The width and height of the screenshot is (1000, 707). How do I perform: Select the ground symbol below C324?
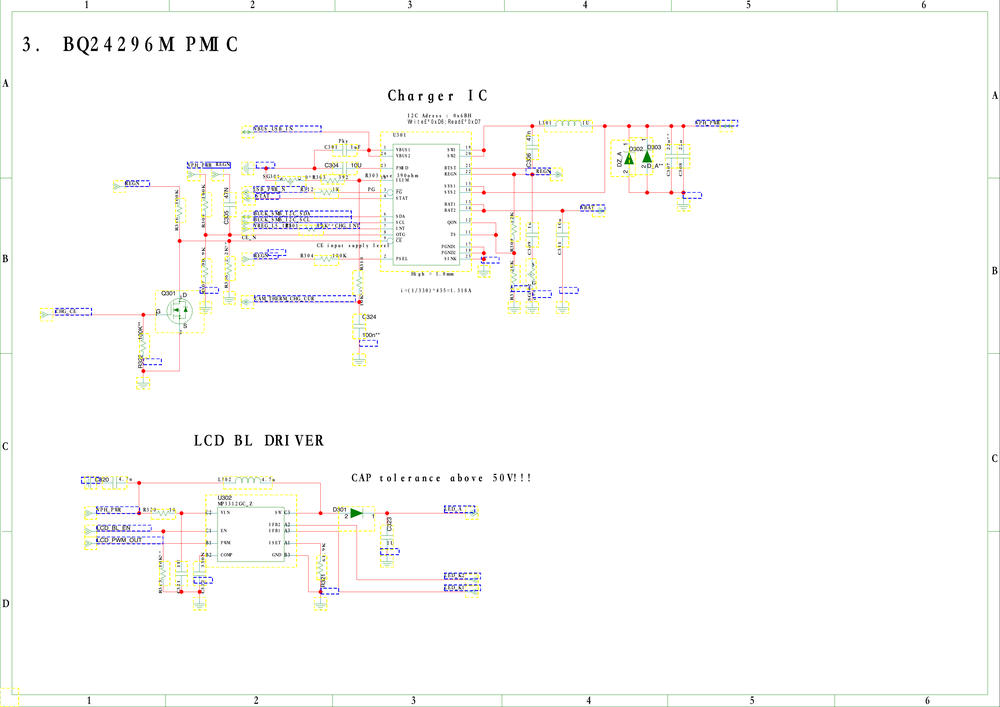coord(359,360)
